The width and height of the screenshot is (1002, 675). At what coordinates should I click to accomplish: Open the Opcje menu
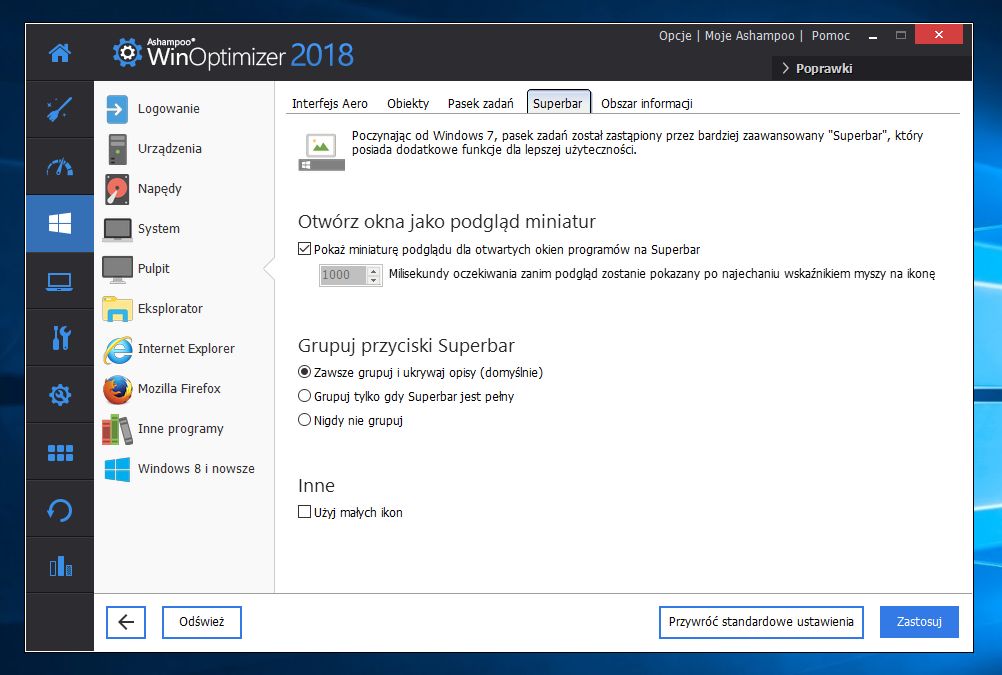pos(675,36)
